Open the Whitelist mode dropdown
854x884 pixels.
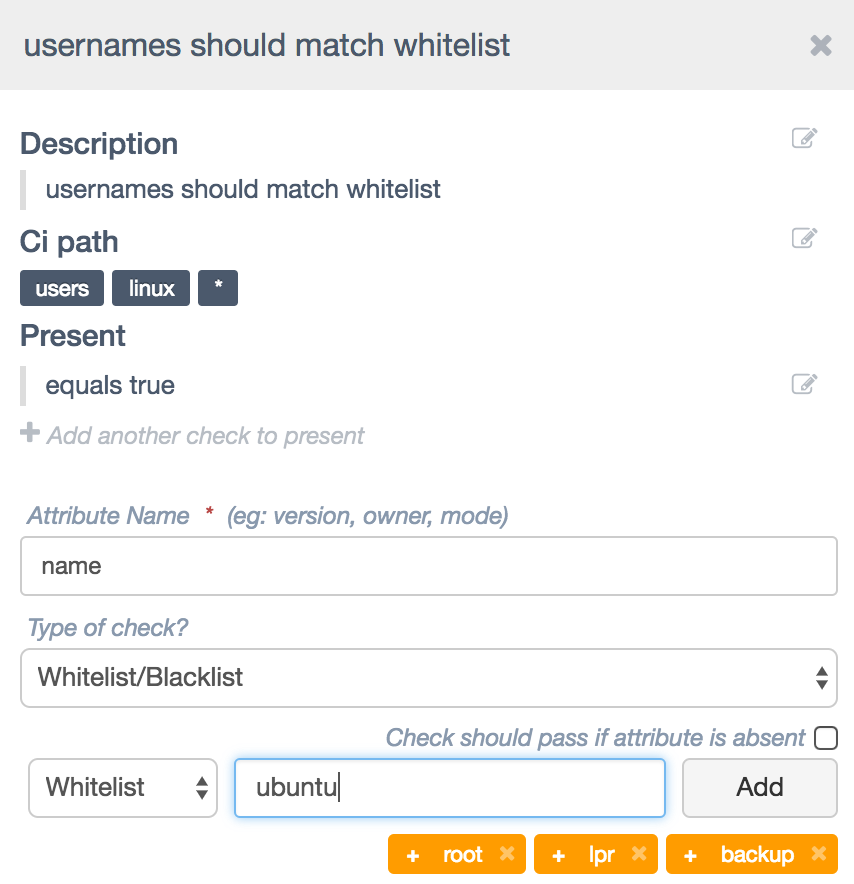[x=123, y=788]
